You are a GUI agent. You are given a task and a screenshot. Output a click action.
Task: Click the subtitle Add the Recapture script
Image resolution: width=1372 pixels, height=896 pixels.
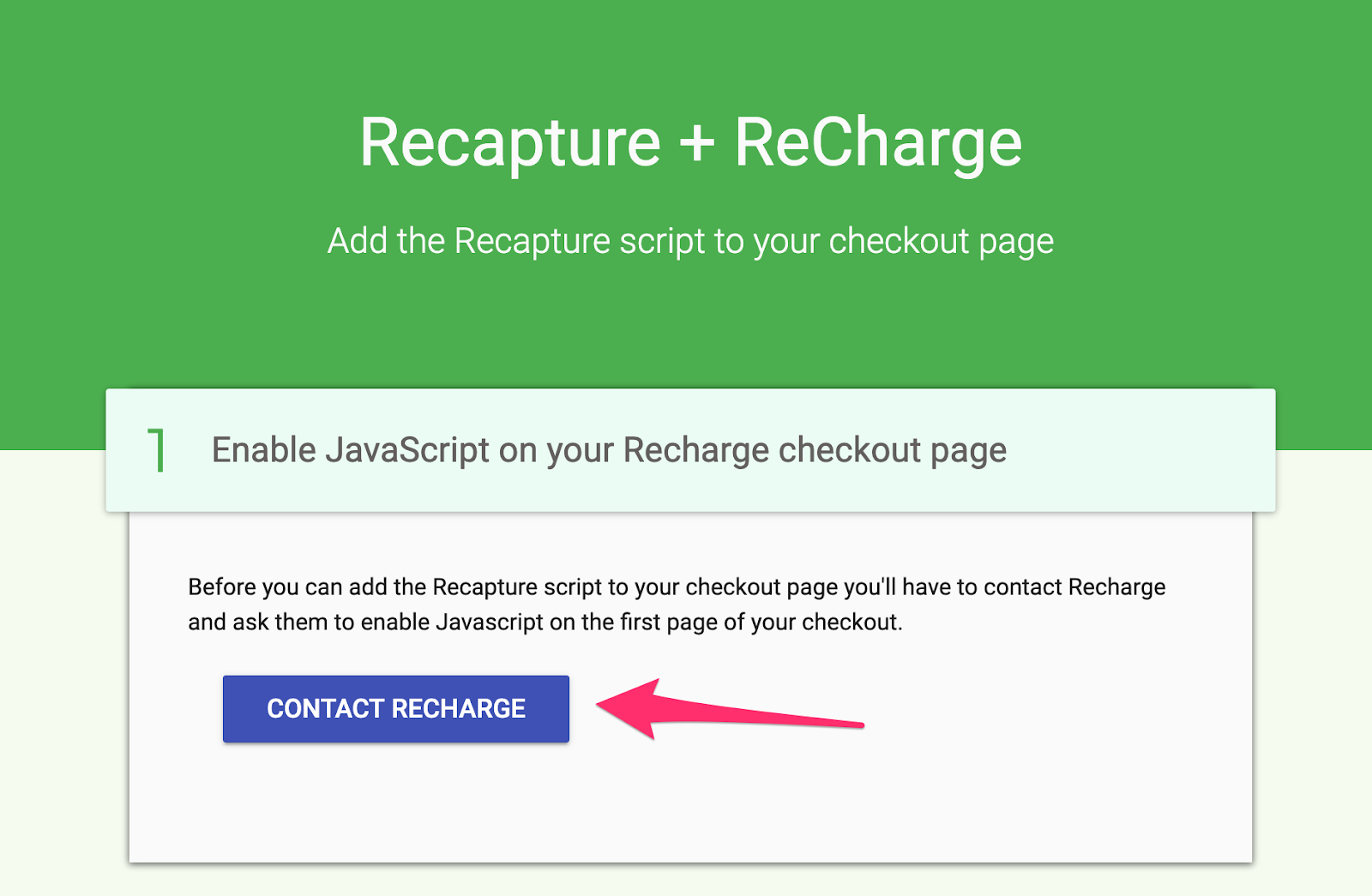(x=690, y=242)
